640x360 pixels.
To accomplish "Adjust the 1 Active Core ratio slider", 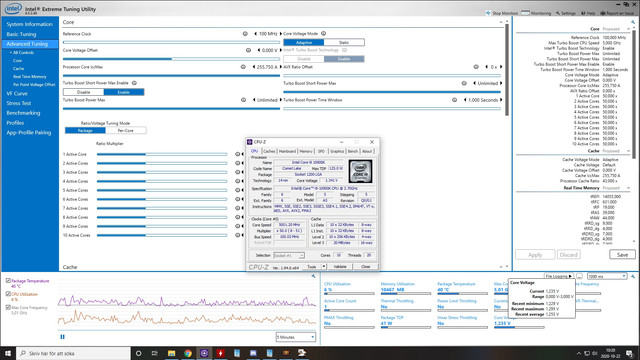I will (x=162, y=154).
